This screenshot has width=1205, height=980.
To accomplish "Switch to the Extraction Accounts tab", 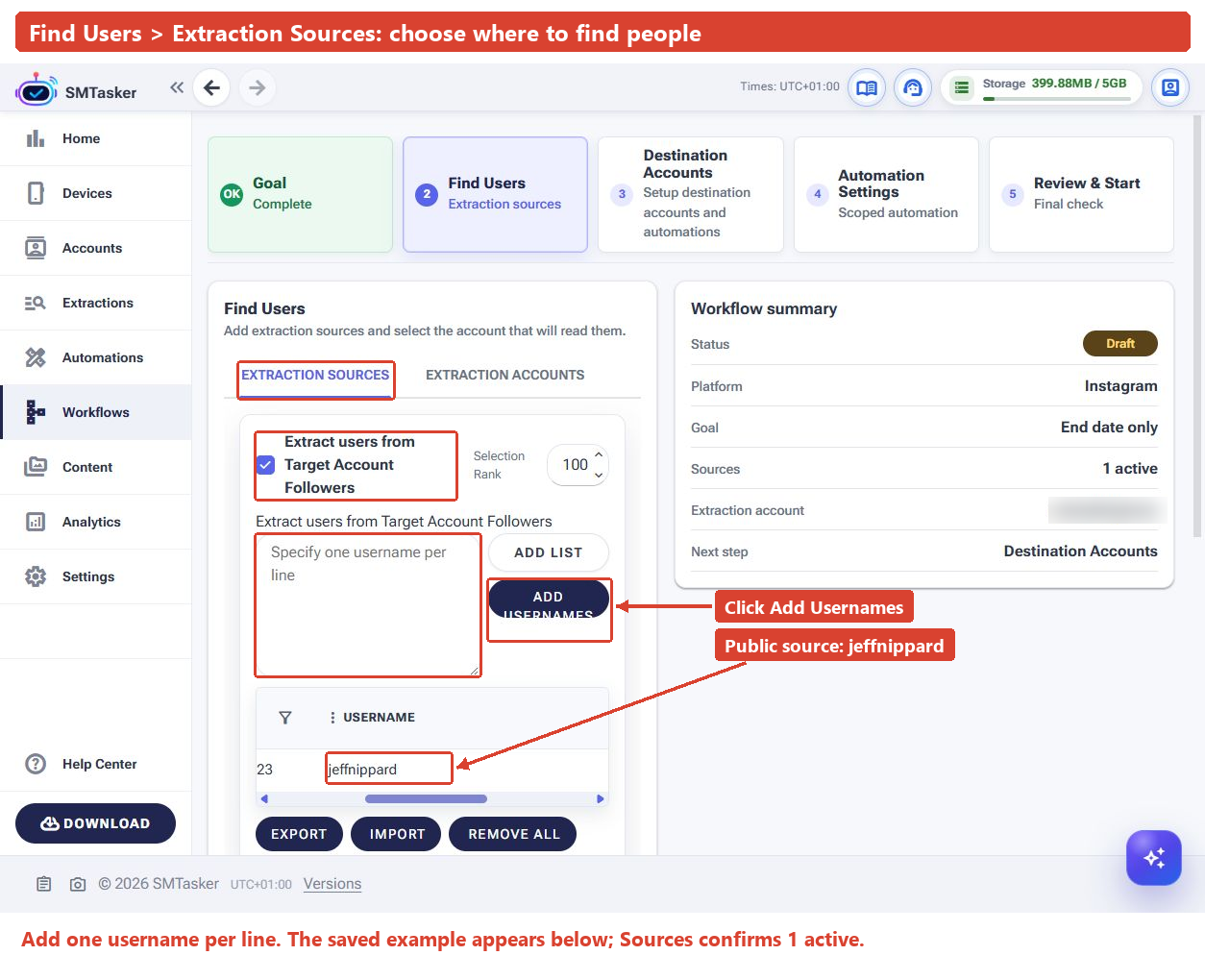I will [x=504, y=375].
